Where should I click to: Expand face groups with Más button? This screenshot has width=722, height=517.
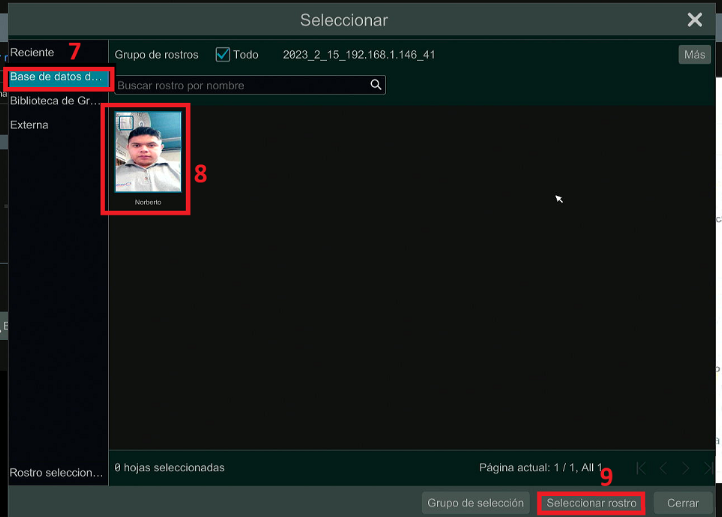694,55
